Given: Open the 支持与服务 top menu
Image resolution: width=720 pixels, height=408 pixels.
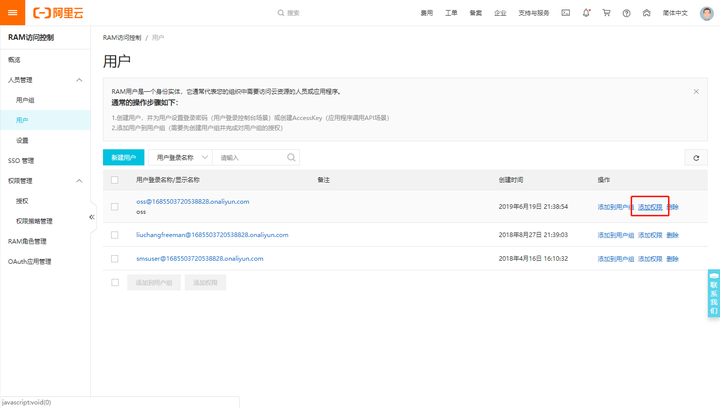Looking at the screenshot, I should (x=534, y=13).
